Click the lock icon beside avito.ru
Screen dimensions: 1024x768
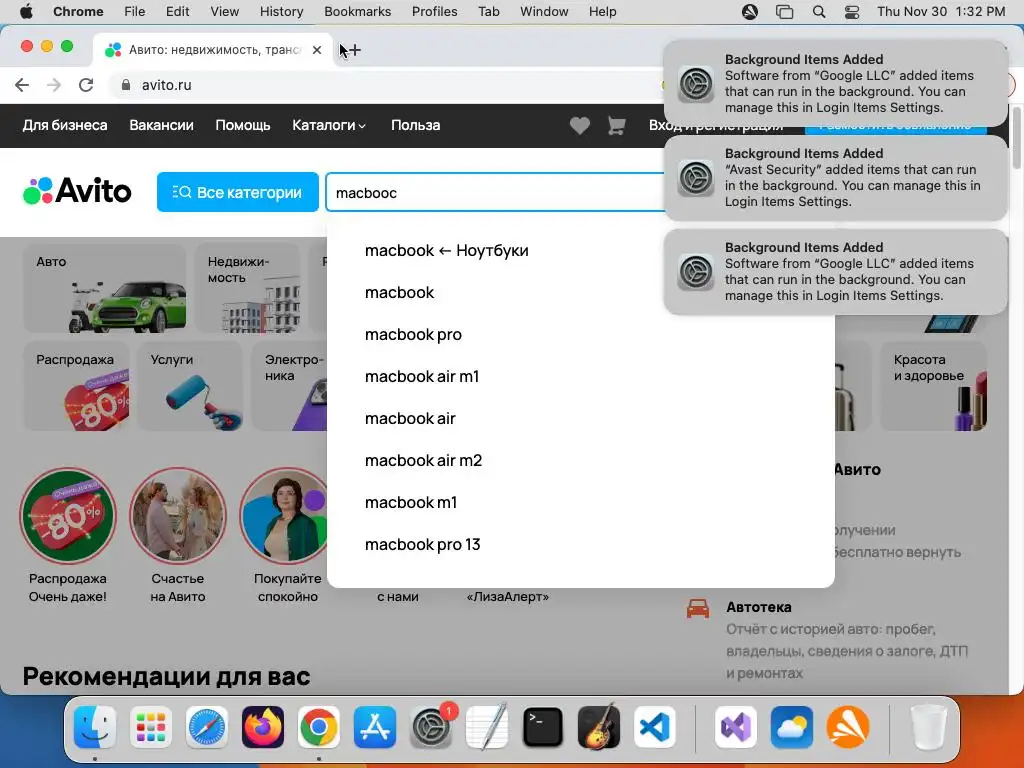[126, 85]
